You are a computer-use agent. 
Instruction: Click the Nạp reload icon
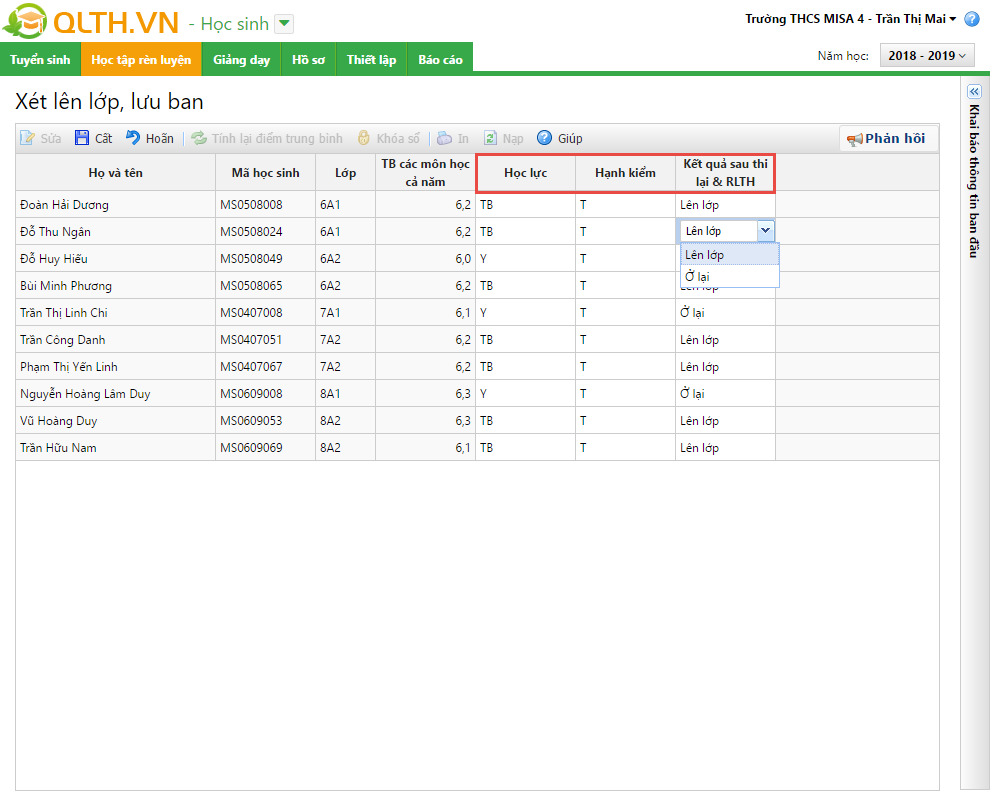(490, 139)
